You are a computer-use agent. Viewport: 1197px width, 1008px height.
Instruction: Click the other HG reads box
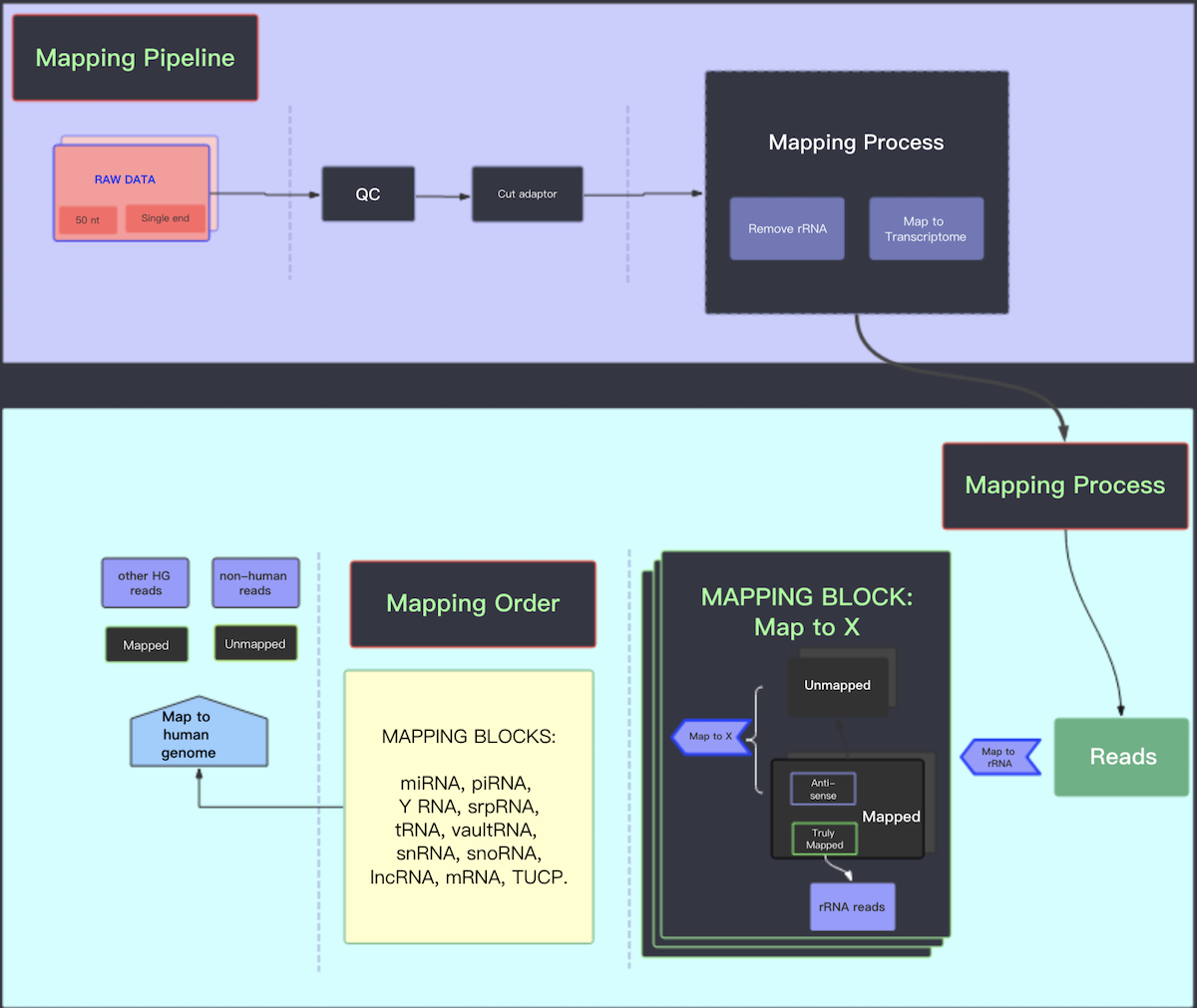145,583
